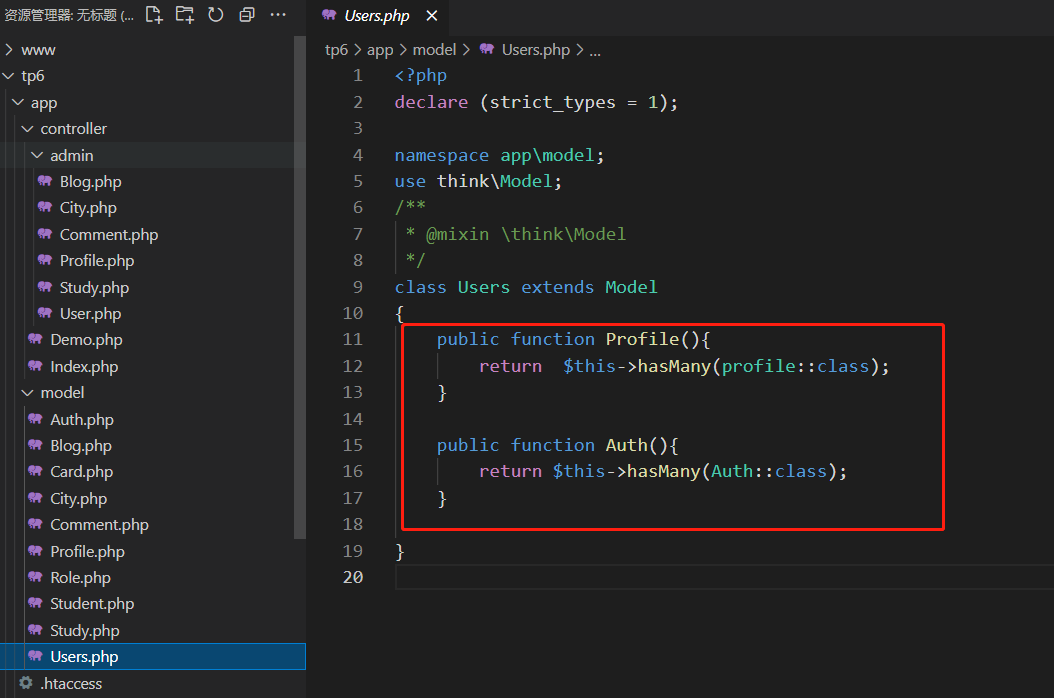Viewport: 1054px width, 698px height.
Task: Open Card.php in model folder
Action: [x=81, y=472]
